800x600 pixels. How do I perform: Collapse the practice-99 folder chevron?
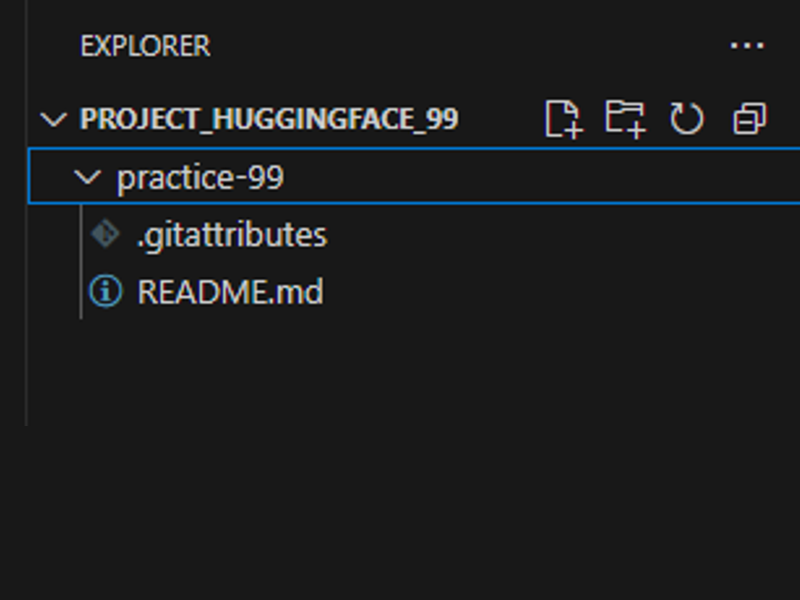(x=88, y=178)
